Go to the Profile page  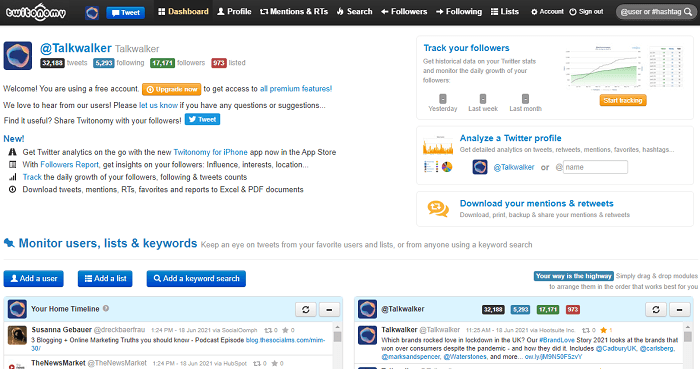(x=234, y=12)
